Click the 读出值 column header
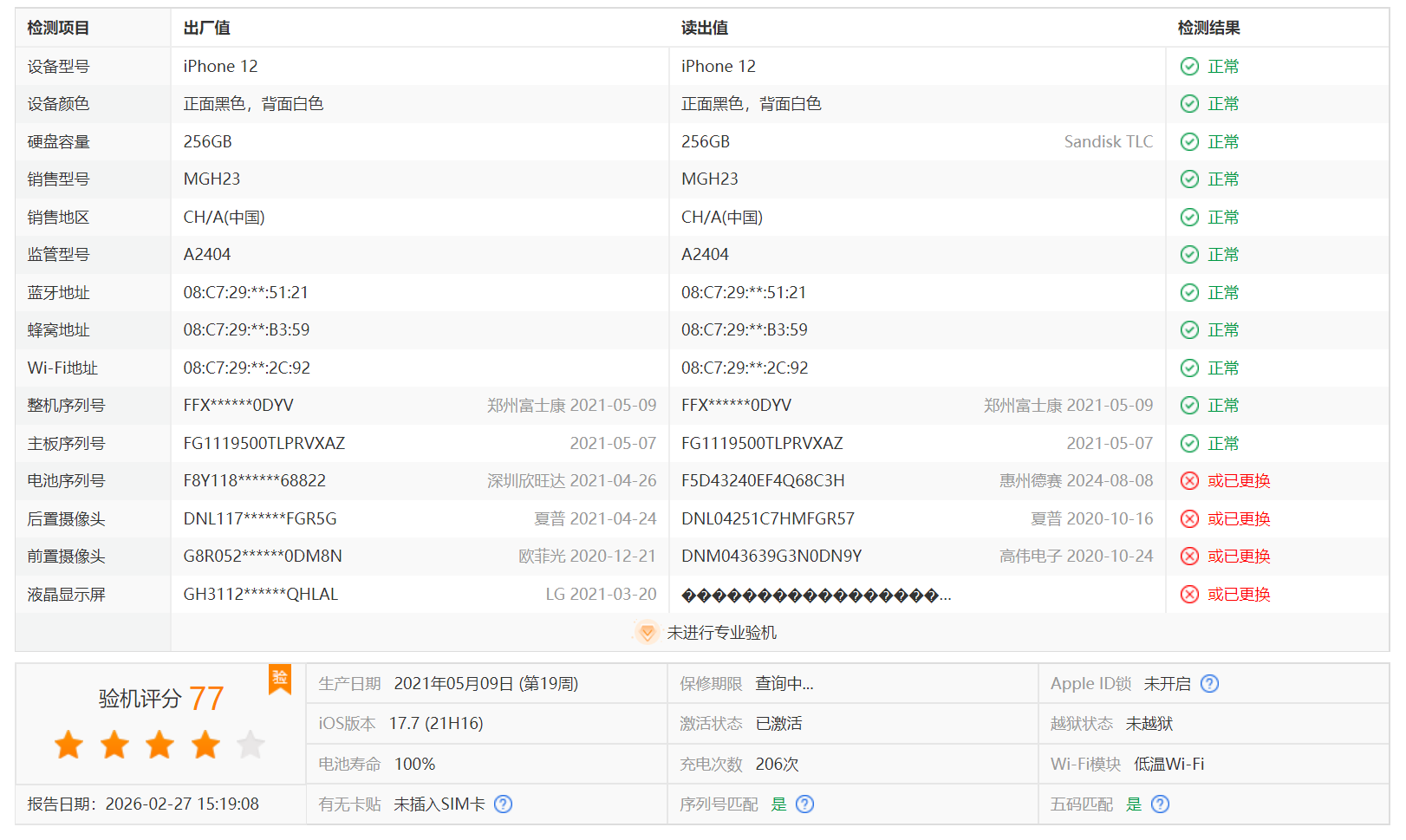 coord(704,28)
